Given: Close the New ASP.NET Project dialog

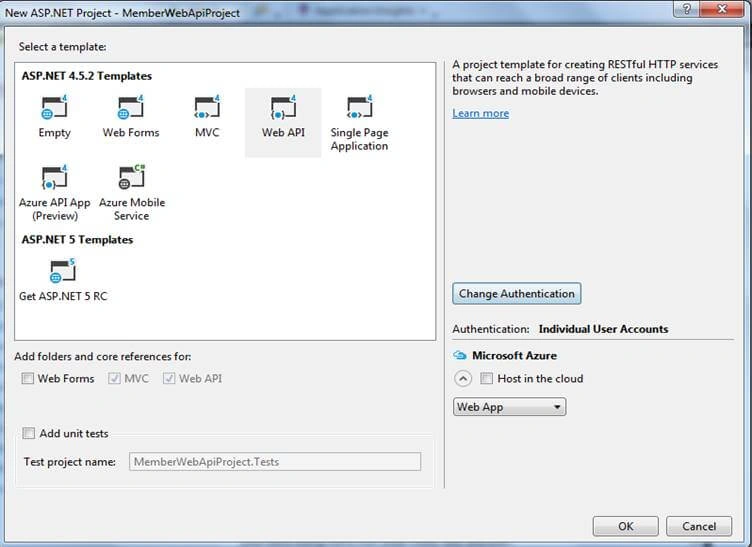Looking at the screenshot, I should point(722,9).
